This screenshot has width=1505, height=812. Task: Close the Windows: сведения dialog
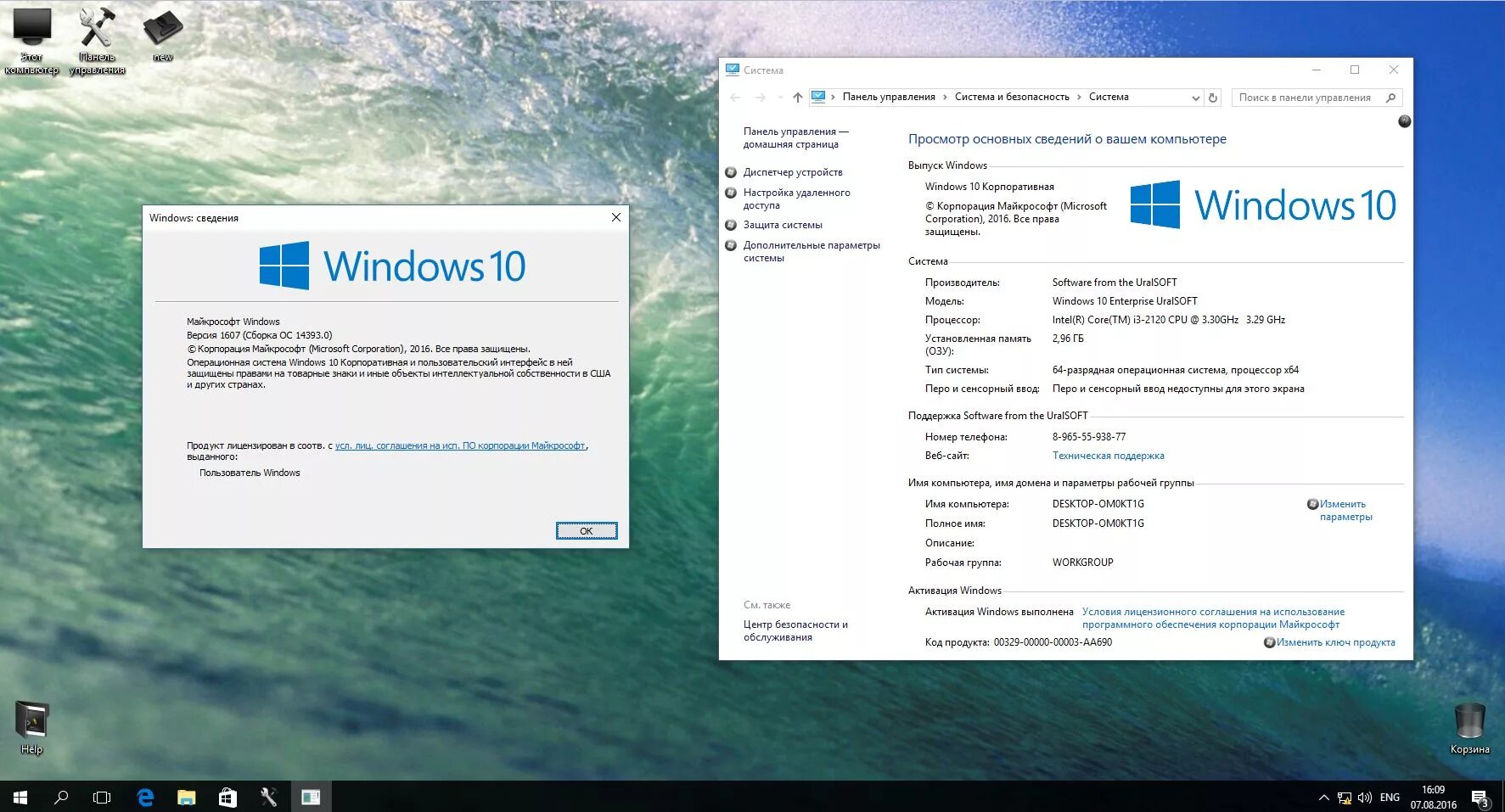(616, 217)
